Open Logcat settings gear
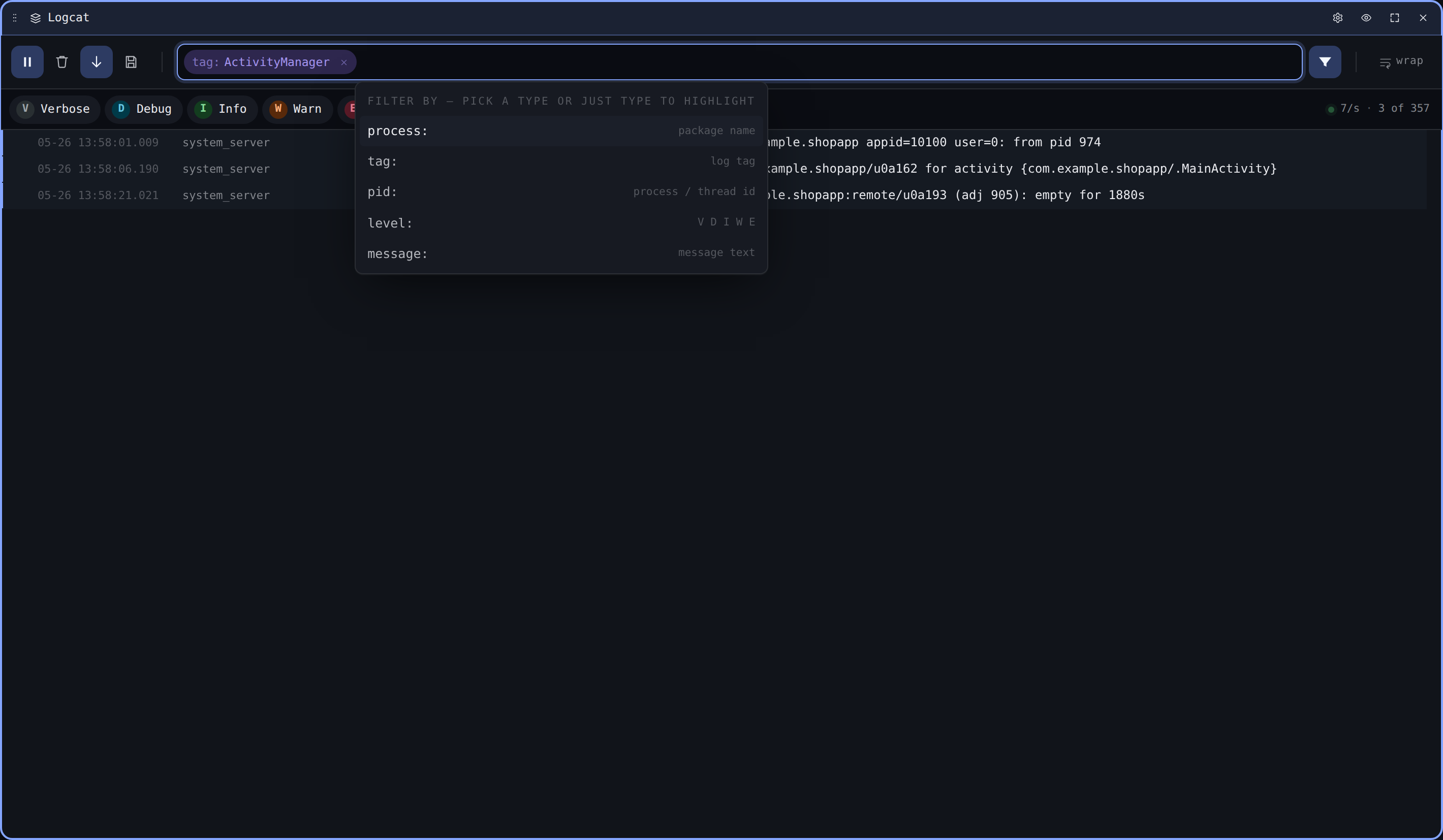Viewport: 1443px width, 840px height. (x=1337, y=18)
